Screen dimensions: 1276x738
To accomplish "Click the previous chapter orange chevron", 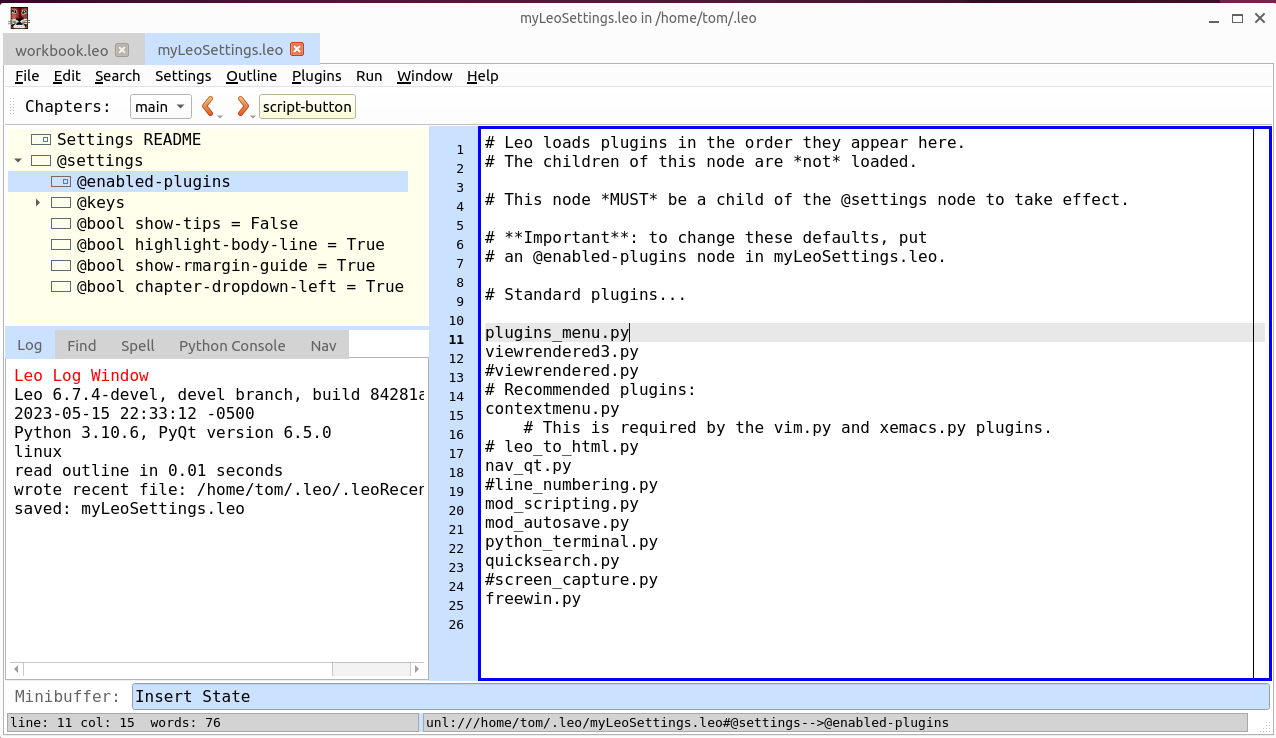I will point(210,106).
